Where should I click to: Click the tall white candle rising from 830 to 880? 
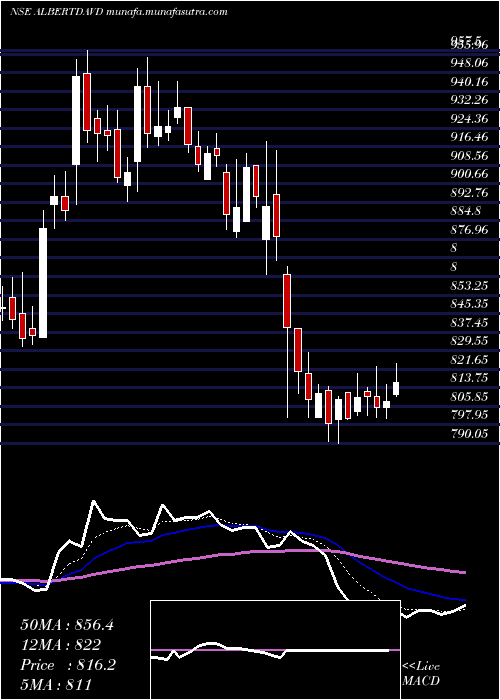click(43, 283)
